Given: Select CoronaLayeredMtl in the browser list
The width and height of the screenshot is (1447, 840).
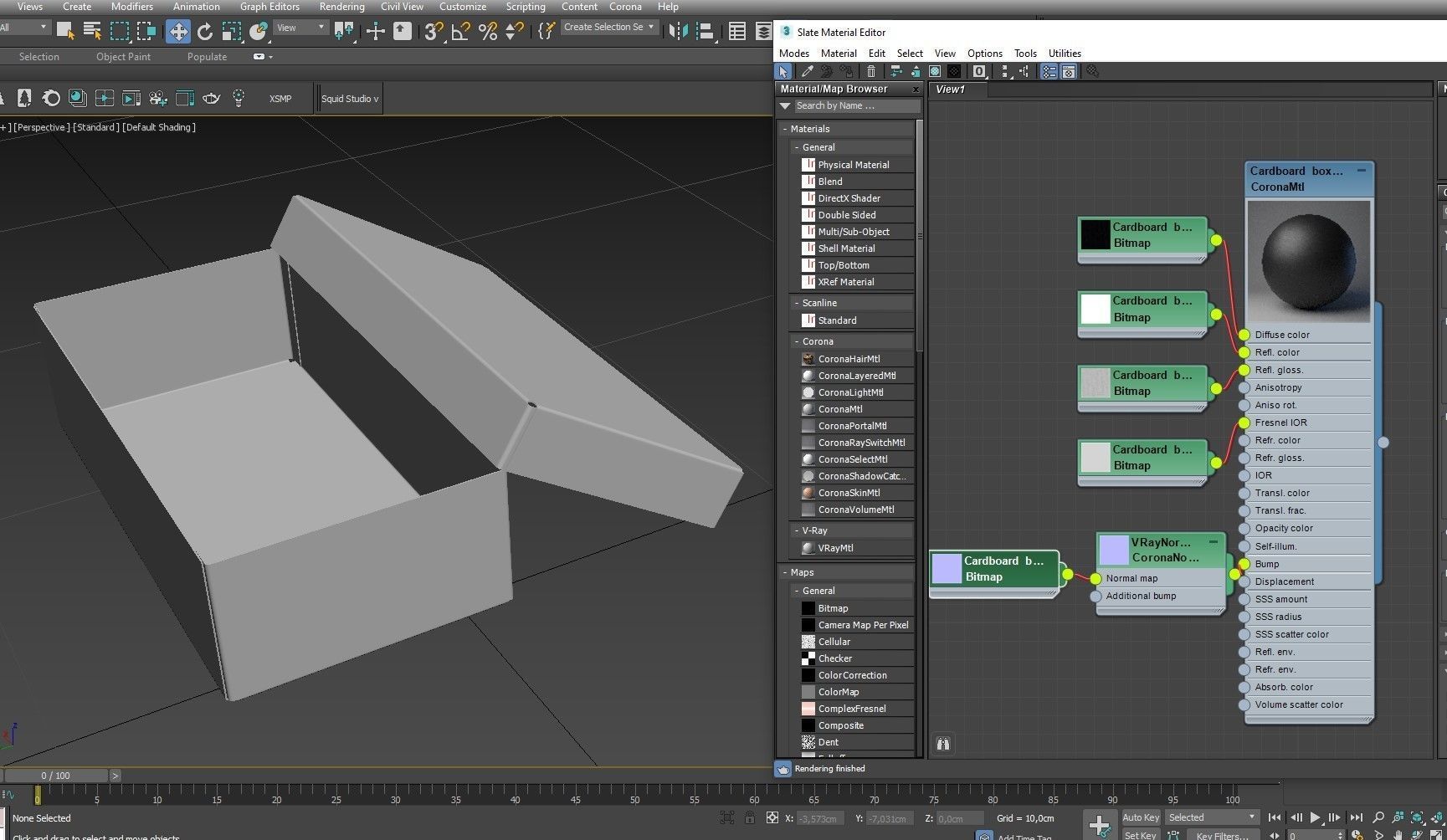Looking at the screenshot, I should point(857,376).
